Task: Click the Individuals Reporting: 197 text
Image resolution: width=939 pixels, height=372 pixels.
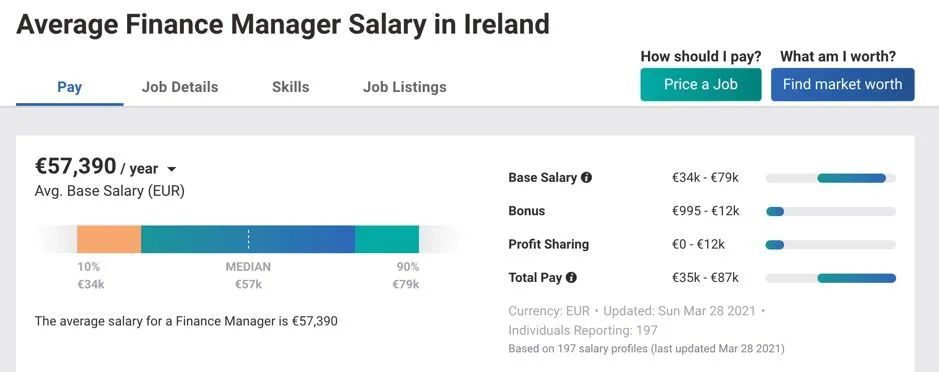Action: pos(583,330)
